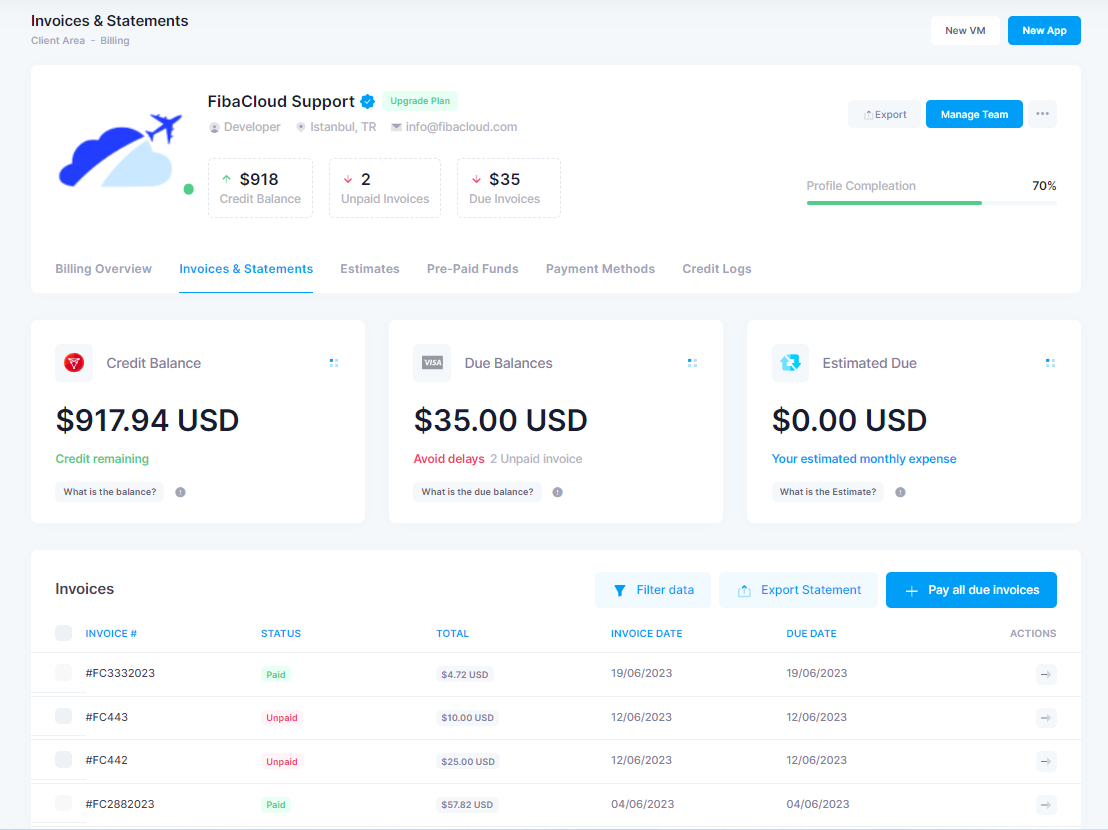This screenshot has width=1108, height=830.
Task: Click info icon beside 'What is the balance?'
Action: tap(181, 492)
